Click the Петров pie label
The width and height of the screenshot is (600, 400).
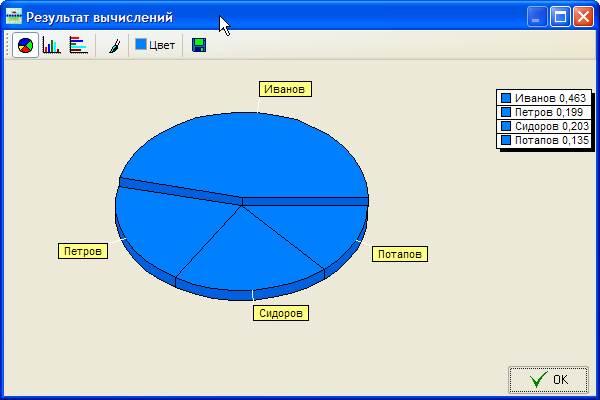pos(82,251)
